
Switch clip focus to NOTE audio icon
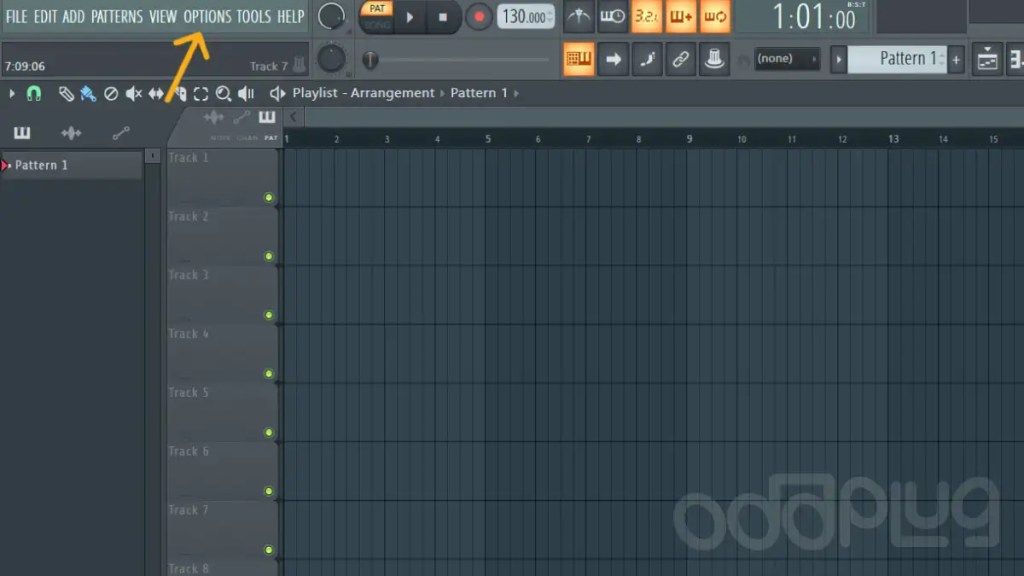[214, 118]
